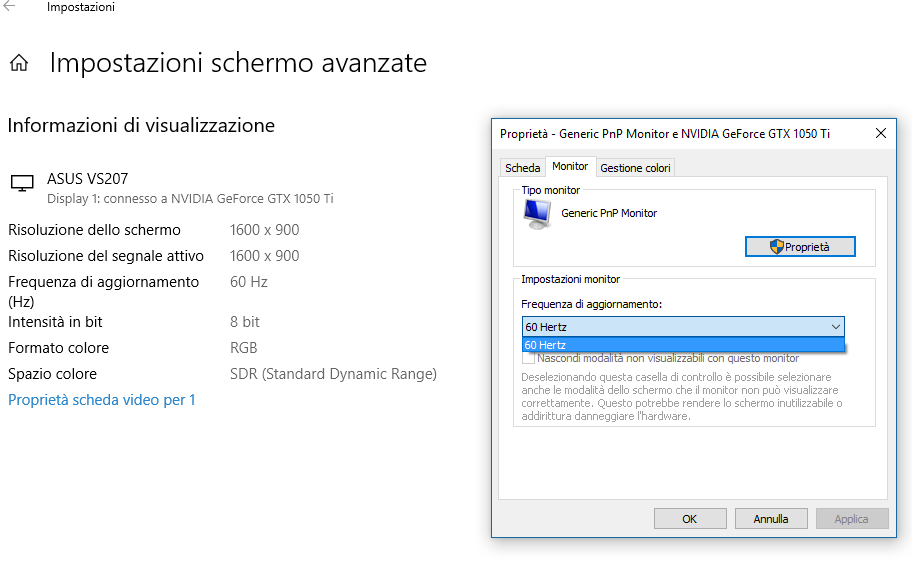Toggle Nascondi modalità non visualizzabili checkbox
This screenshot has height=565, width=912.
528,358
